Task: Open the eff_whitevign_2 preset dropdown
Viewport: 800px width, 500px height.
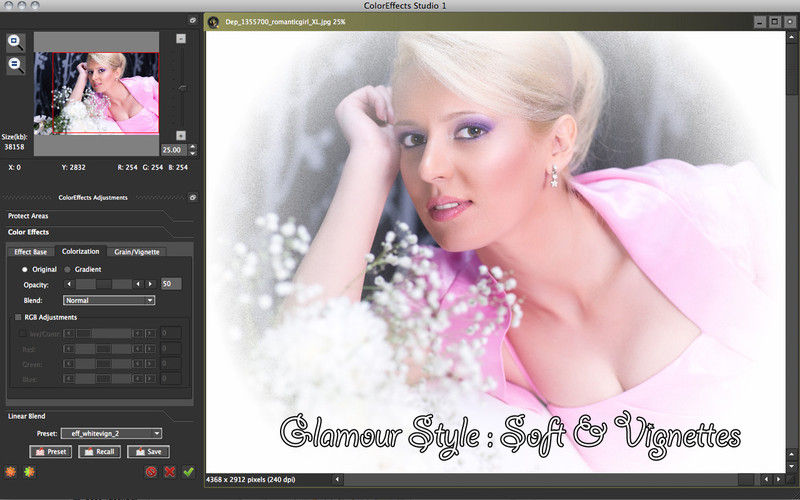Action: [111, 434]
